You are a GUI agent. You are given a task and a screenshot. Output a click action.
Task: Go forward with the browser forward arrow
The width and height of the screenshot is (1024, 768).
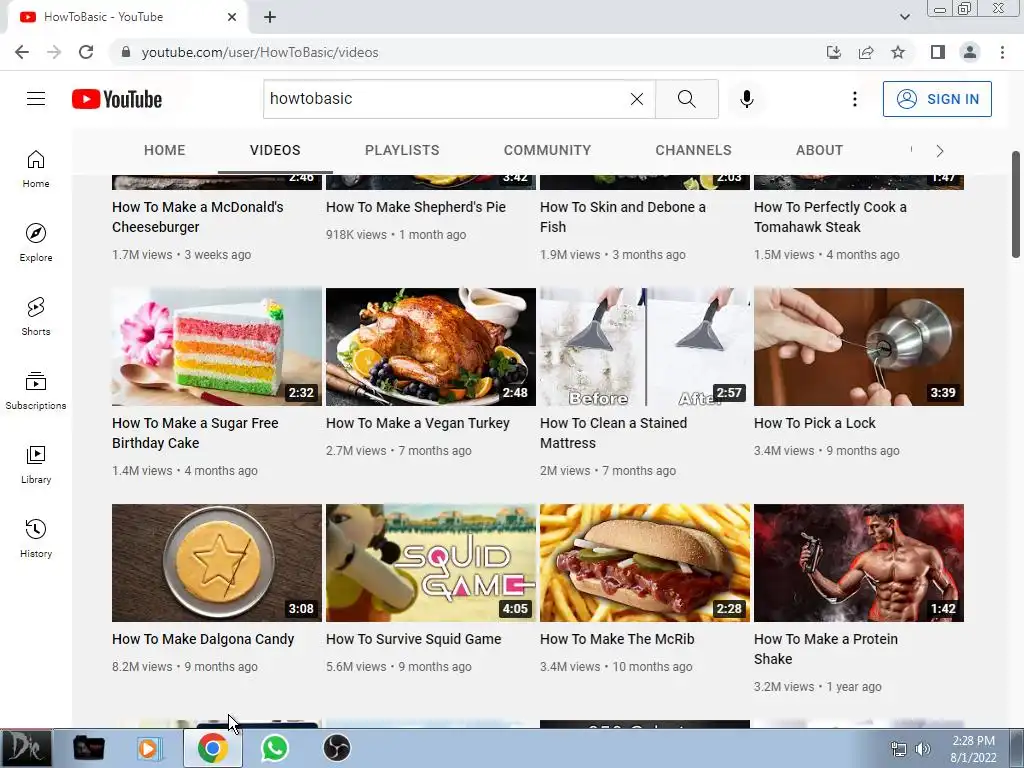coord(54,52)
